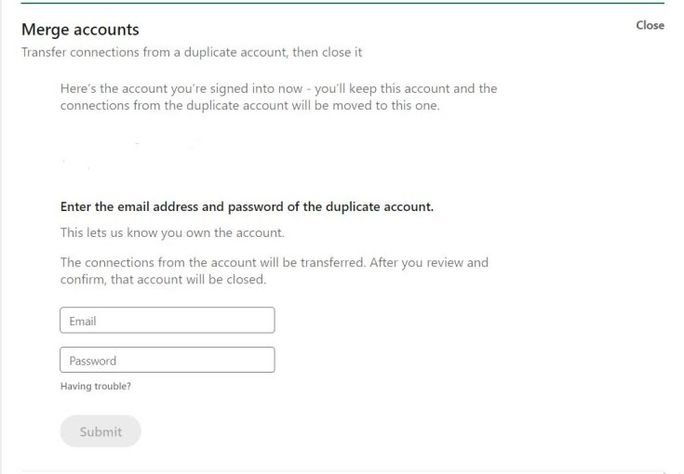Click the bold "Enter the email address and password" instruction
The width and height of the screenshot is (684, 474).
tap(246, 207)
